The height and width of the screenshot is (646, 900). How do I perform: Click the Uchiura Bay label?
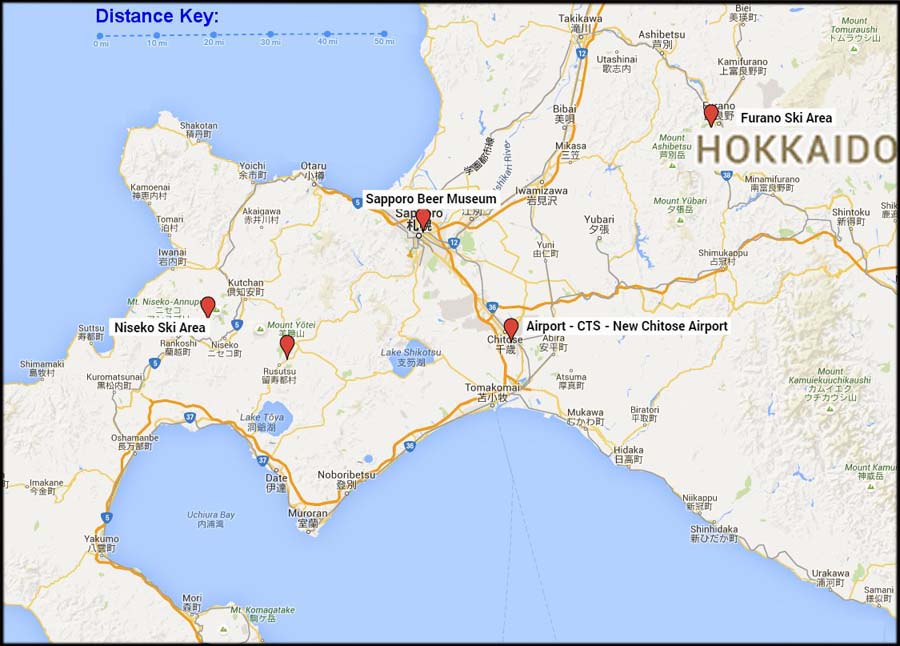tap(211, 519)
